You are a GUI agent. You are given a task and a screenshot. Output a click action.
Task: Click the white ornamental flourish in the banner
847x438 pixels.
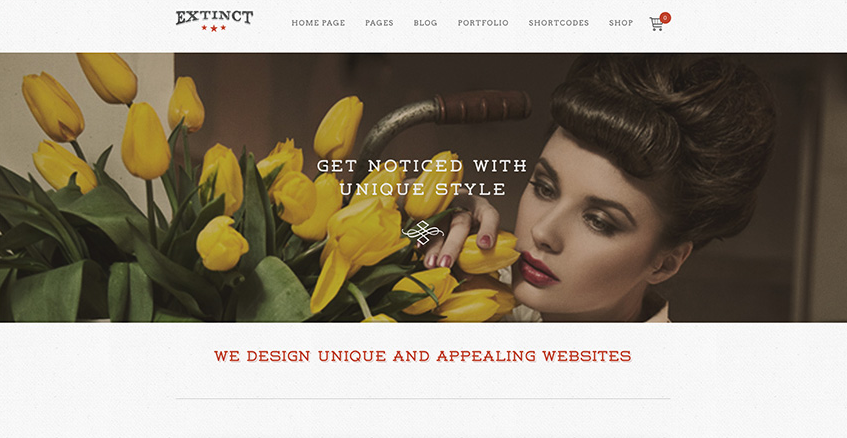click(x=422, y=233)
